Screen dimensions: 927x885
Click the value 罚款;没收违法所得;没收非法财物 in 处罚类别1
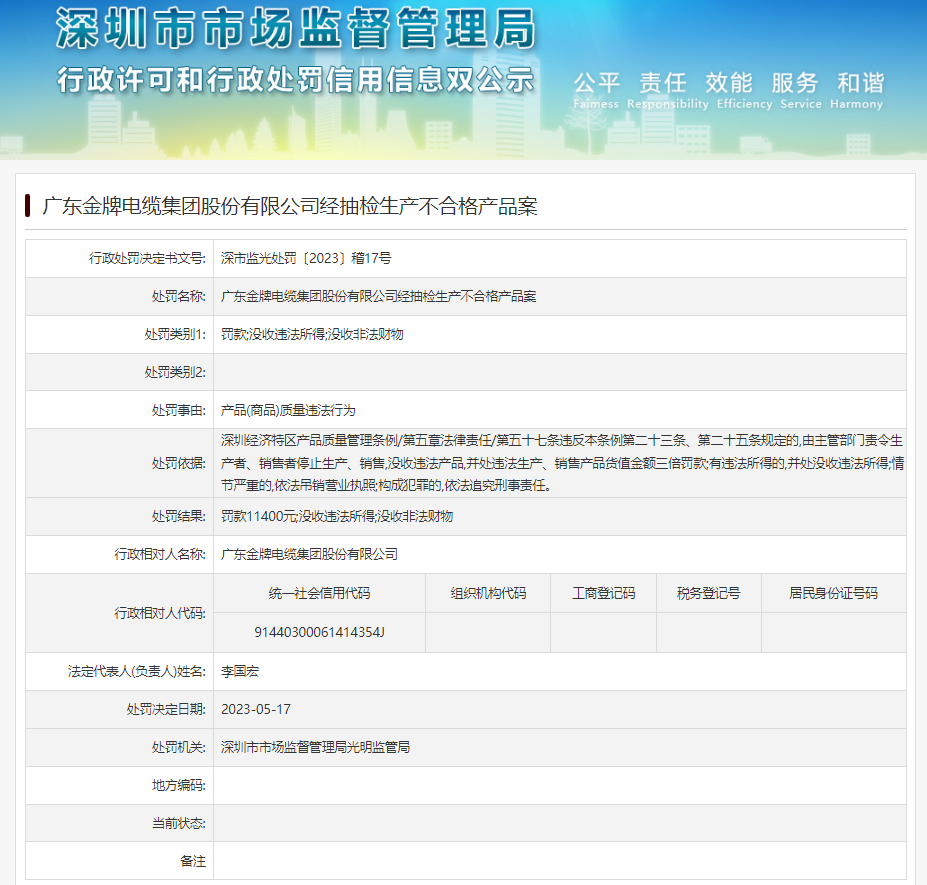312,335
